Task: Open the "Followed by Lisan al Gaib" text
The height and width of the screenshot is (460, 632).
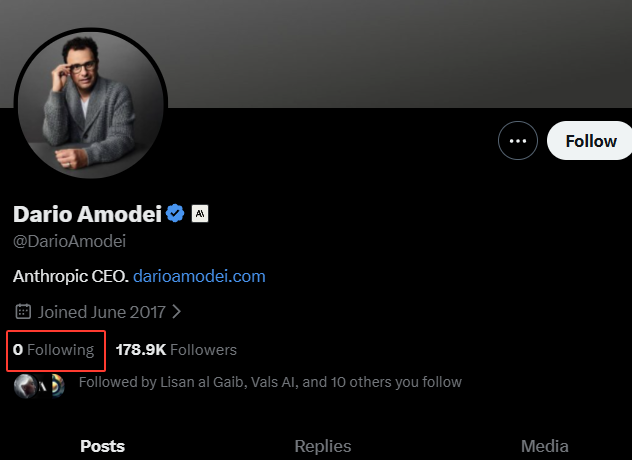Action: point(270,382)
